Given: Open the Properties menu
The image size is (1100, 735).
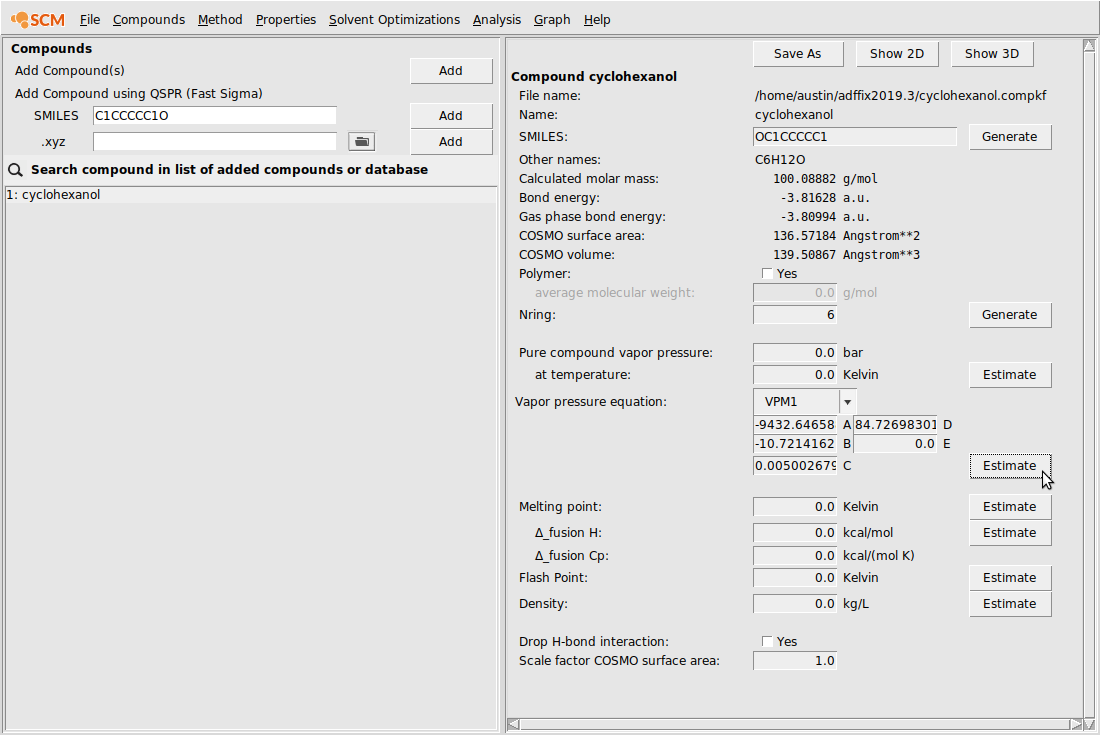Looking at the screenshot, I should (286, 20).
